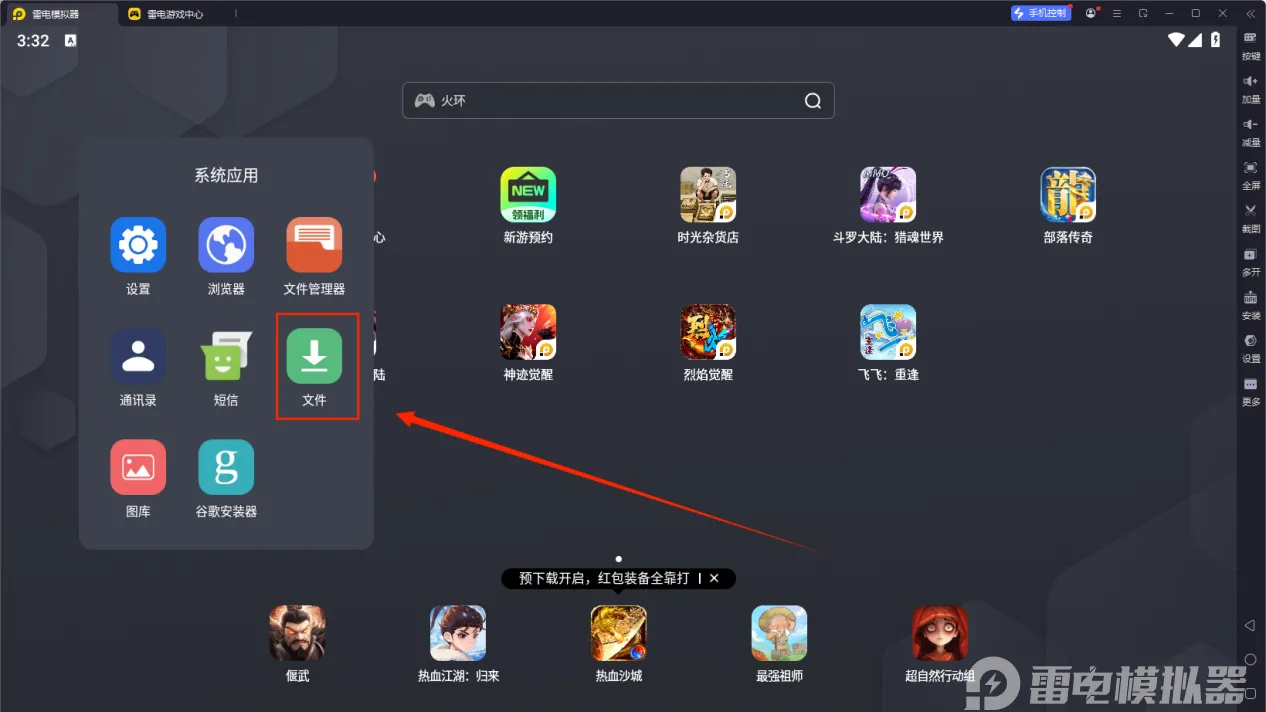Launch the 烈焰觉醒 game

(x=708, y=332)
